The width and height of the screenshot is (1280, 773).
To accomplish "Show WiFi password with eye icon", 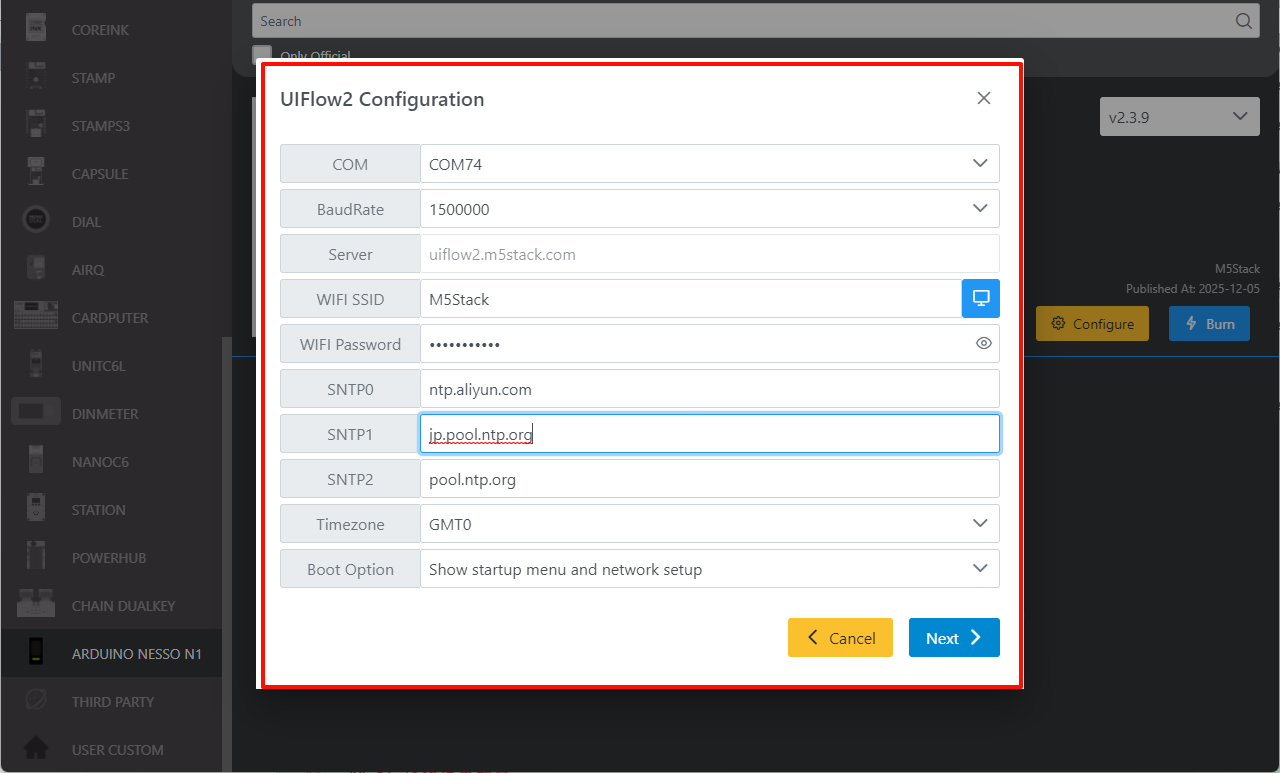I will 983,344.
